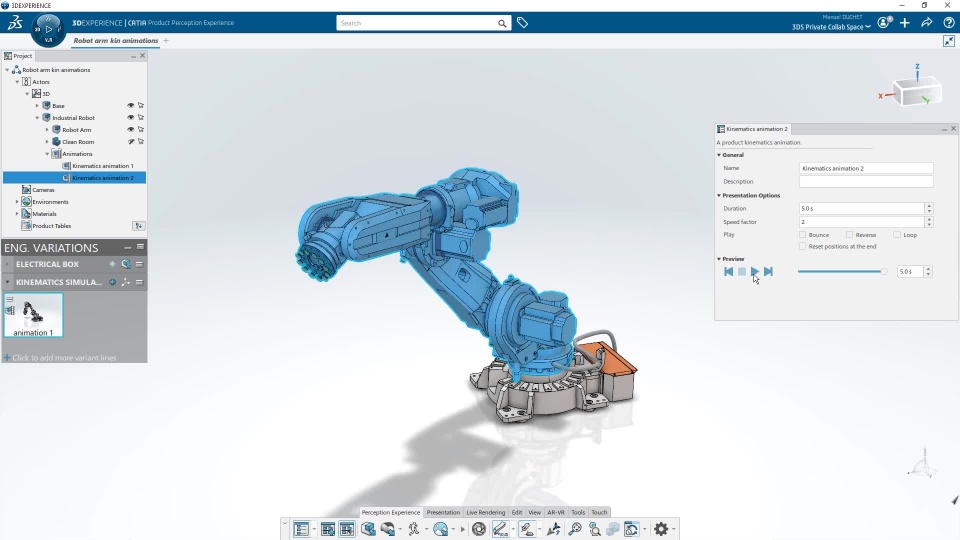Open the Help question mark icon
960x540 pixels.
(x=949, y=23)
